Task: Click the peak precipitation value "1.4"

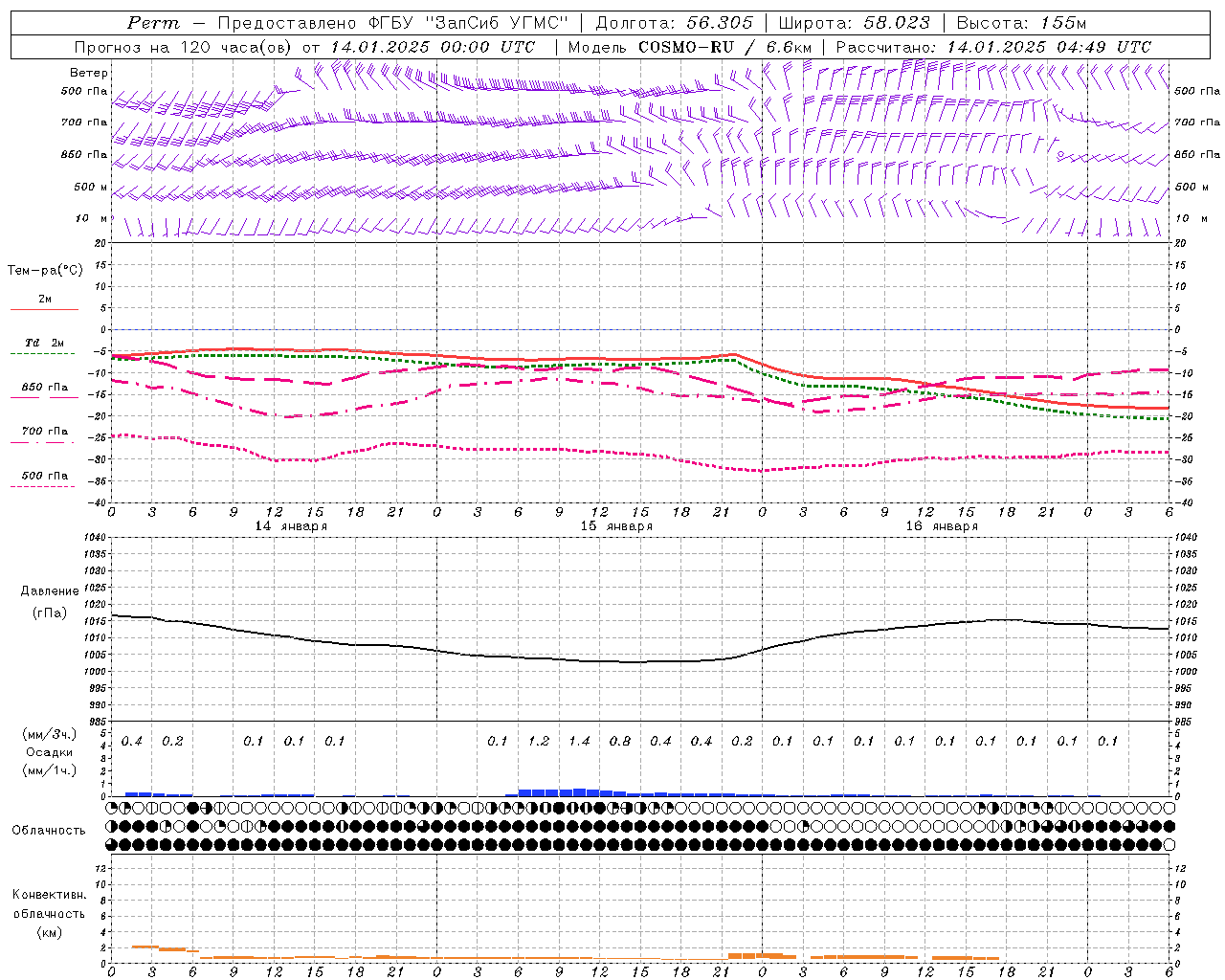Action: [x=579, y=742]
